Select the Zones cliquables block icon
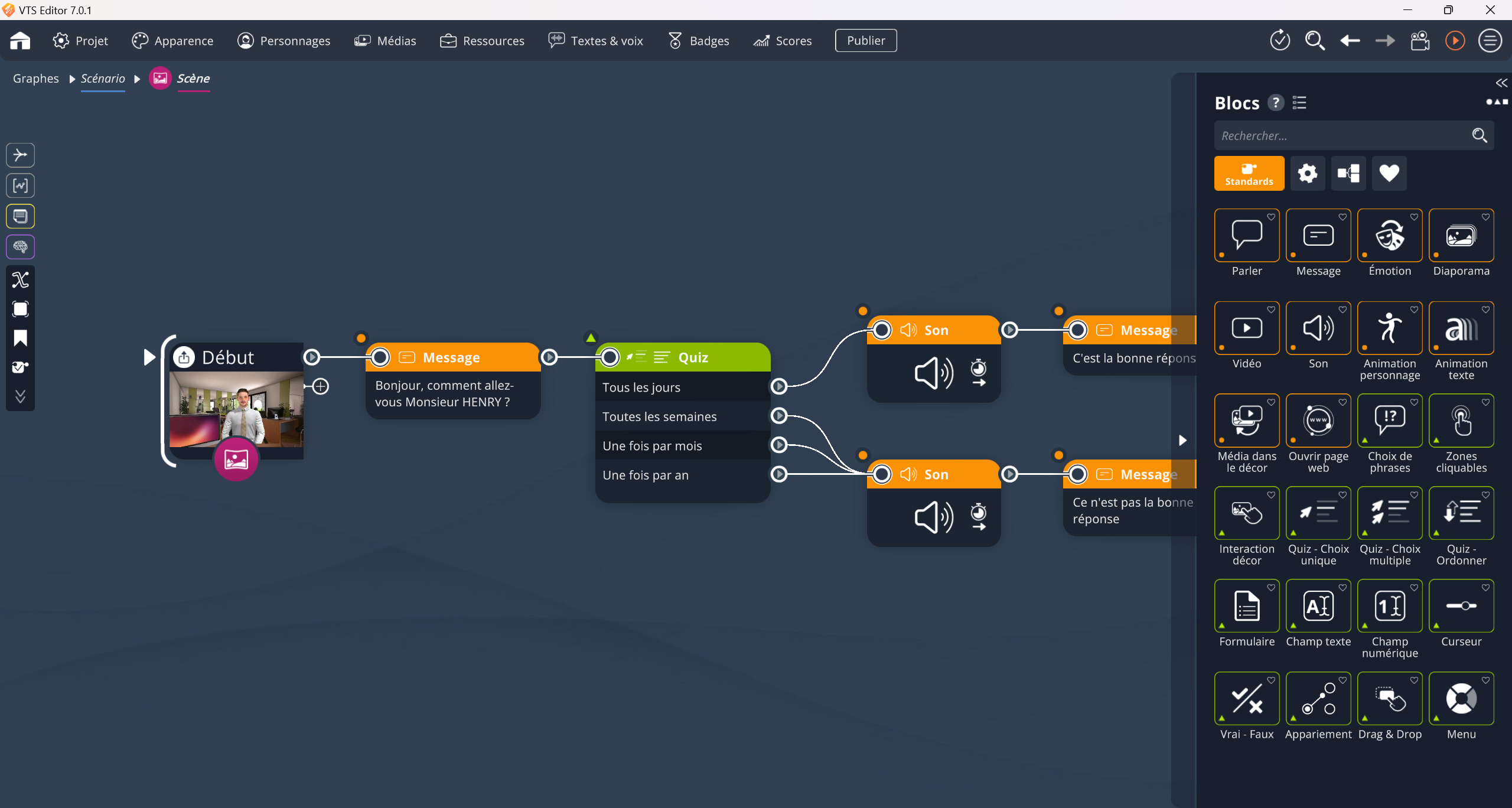This screenshot has width=1512, height=808. tap(1461, 421)
